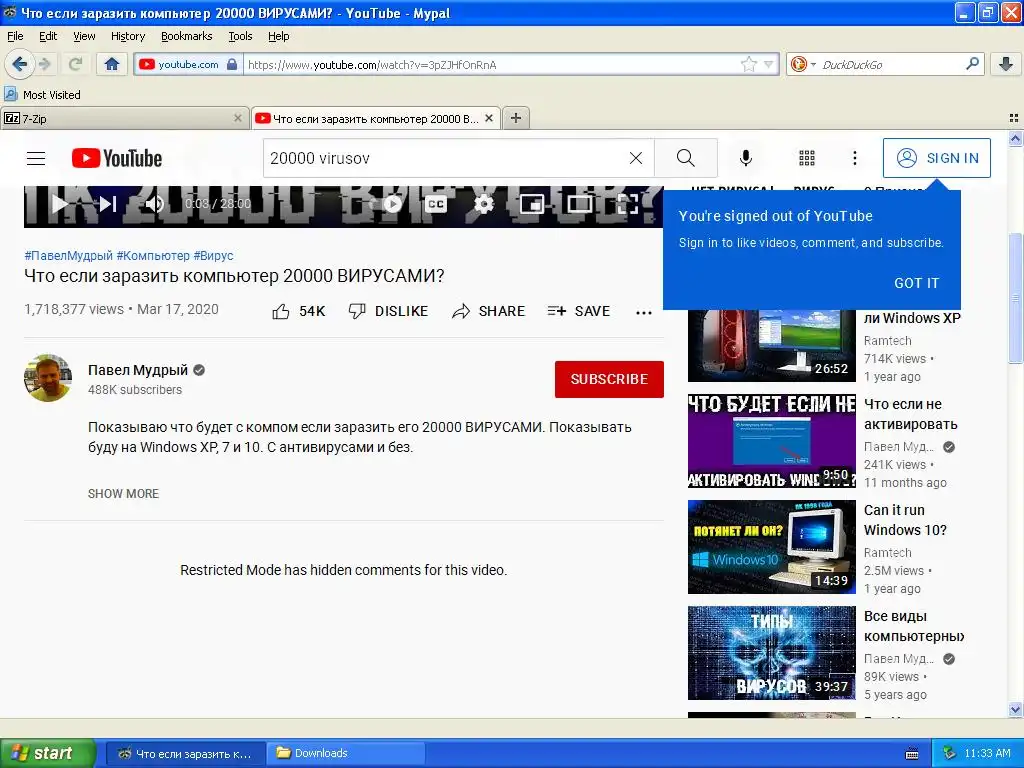Open the Типы Вирусов 39:37 video thumbnail
The height and width of the screenshot is (768, 1024).
(771, 653)
